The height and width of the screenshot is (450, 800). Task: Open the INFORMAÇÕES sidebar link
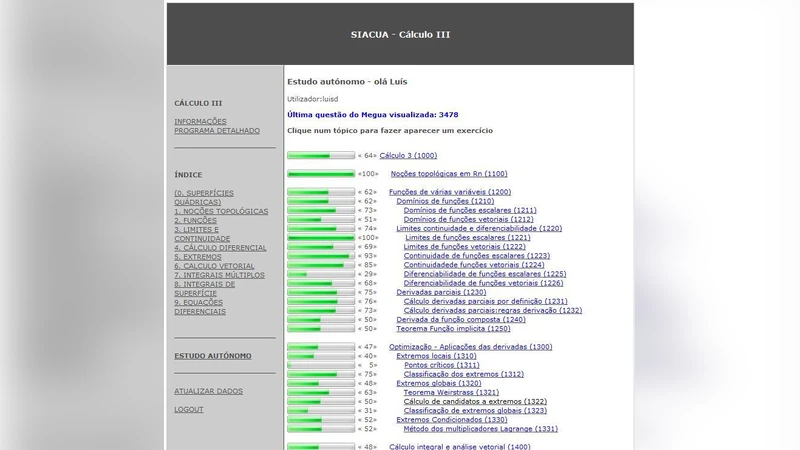pos(200,122)
